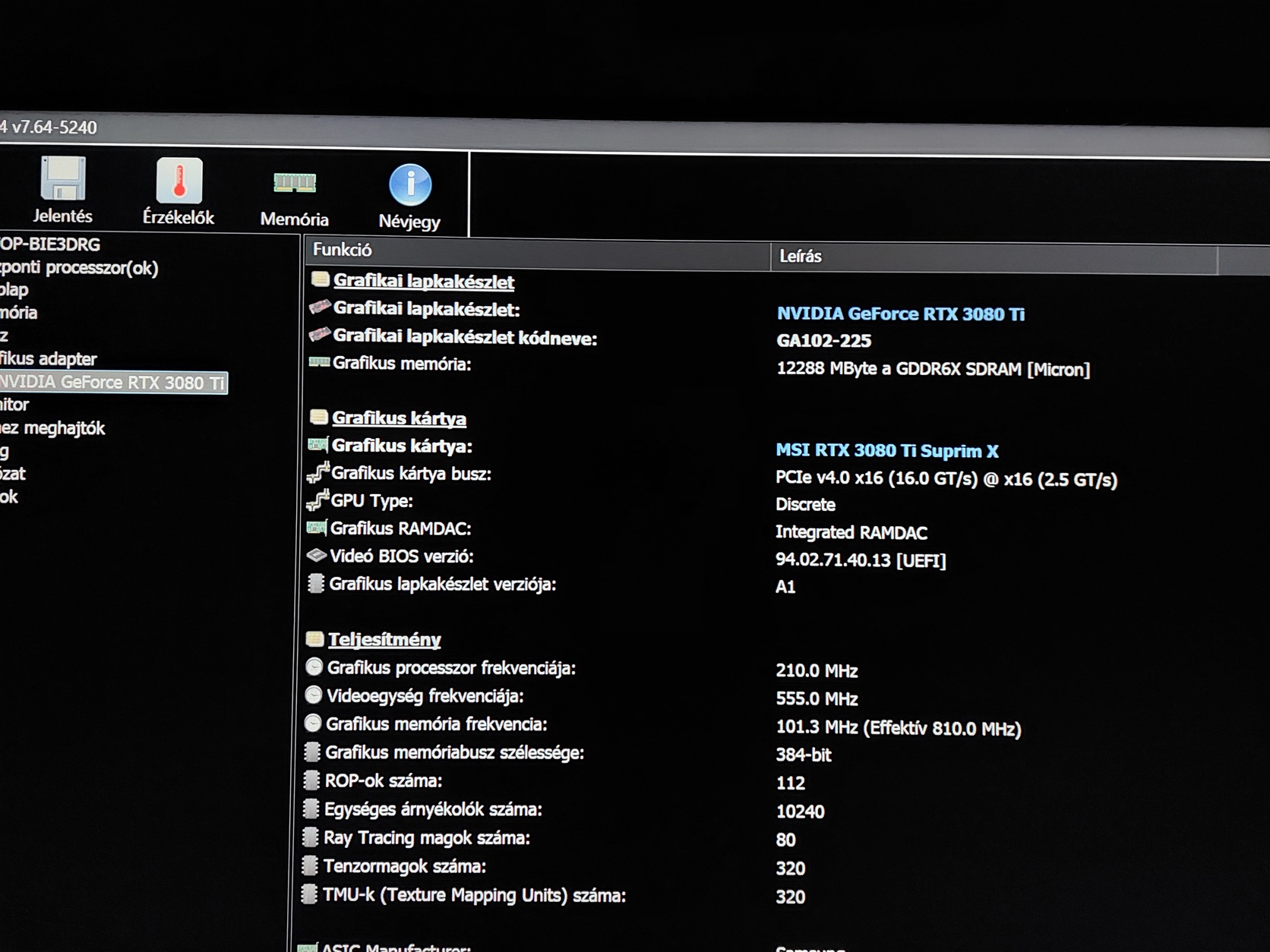1270x952 pixels.
Task: Select the '80' Ray Tracing cores value
Action: pyautogui.click(x=785, y=840)
